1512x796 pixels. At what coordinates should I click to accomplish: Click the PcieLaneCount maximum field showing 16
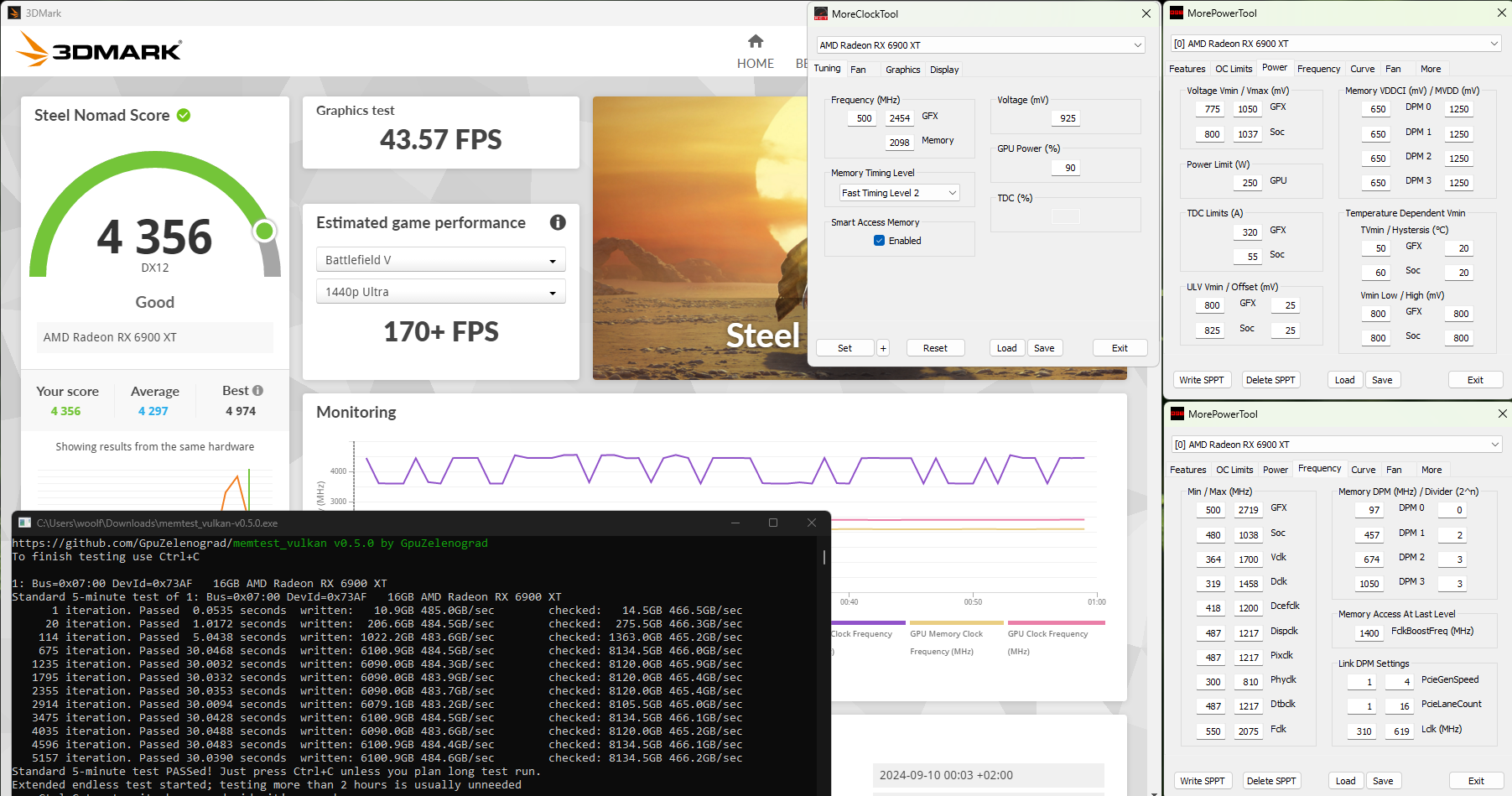tap(1400, 706)
